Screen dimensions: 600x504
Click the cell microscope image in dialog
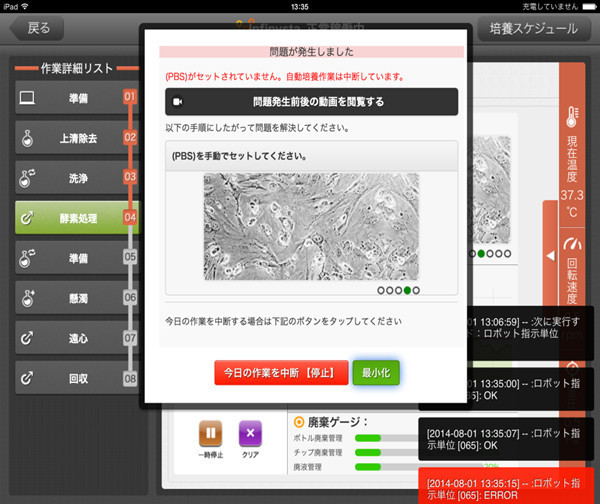tap(311, 226)
